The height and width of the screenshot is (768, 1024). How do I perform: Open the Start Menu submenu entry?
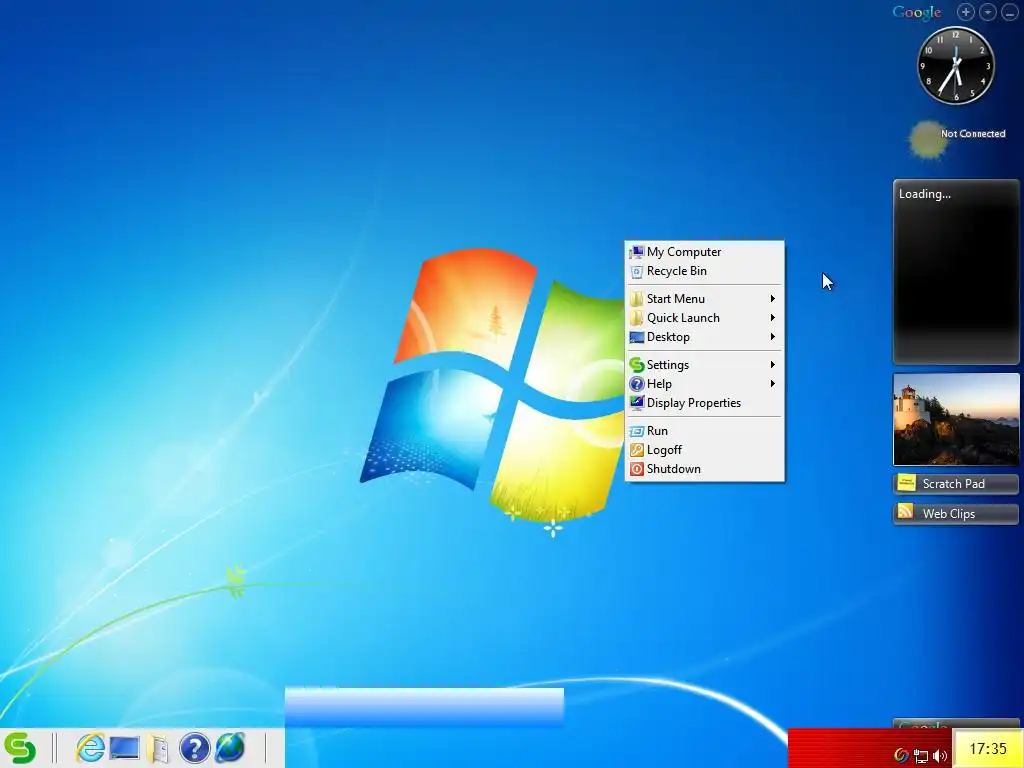705,299
